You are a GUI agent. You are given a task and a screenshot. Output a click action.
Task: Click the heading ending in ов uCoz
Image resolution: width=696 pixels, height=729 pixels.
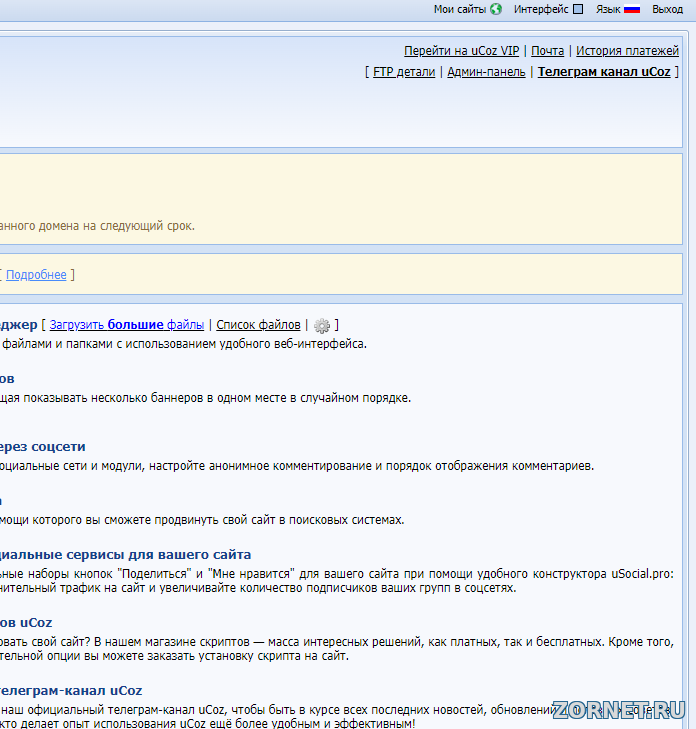tap(26, 623)
